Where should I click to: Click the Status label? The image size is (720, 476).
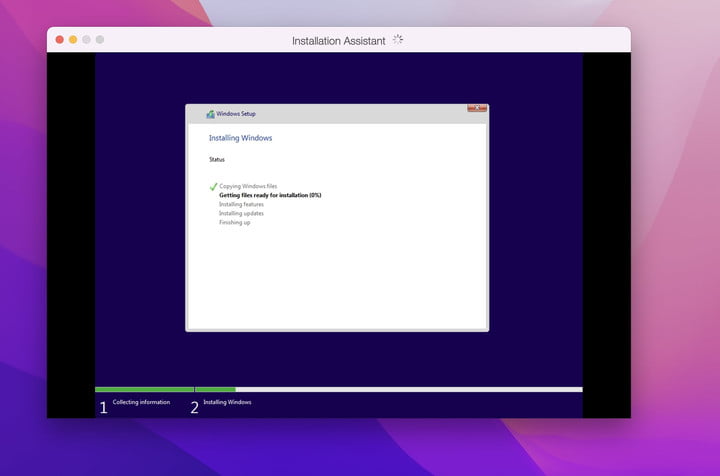[x=217, y=160]
